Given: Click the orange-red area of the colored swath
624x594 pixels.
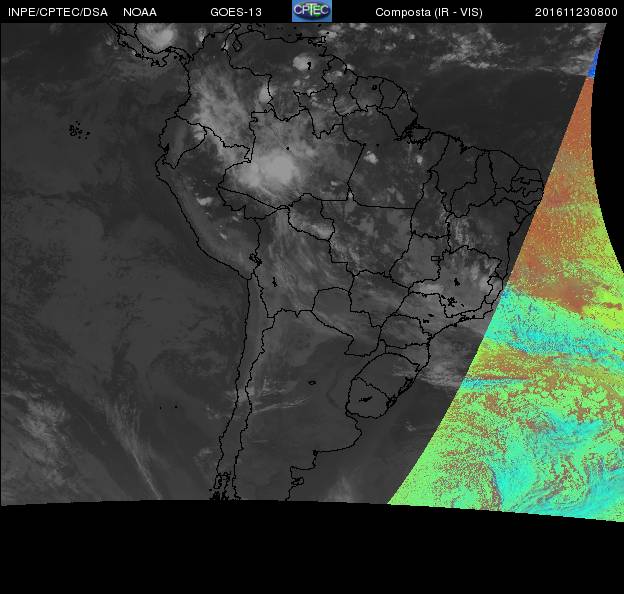Looking at the screenshot, I should (x=560, y=220).
